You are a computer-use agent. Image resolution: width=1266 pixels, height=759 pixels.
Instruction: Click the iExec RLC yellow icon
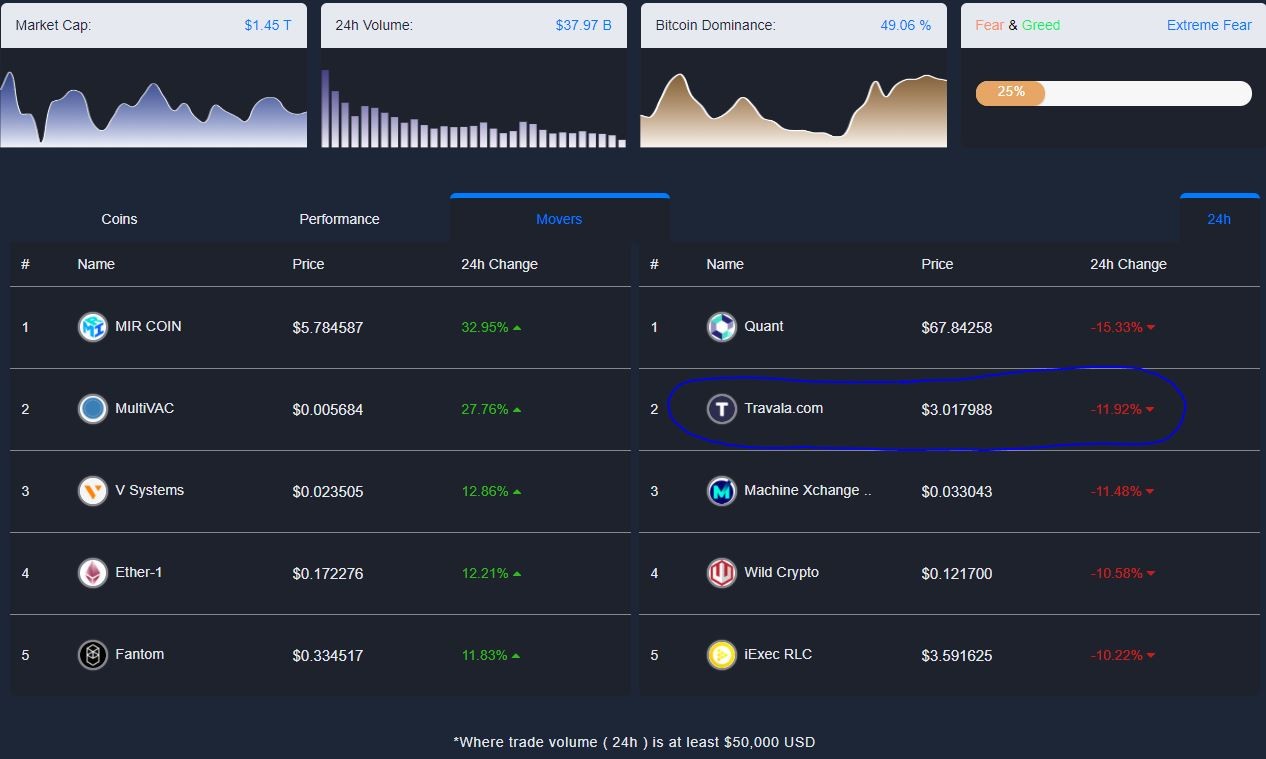pyautogui.click(x=721, y=655)
